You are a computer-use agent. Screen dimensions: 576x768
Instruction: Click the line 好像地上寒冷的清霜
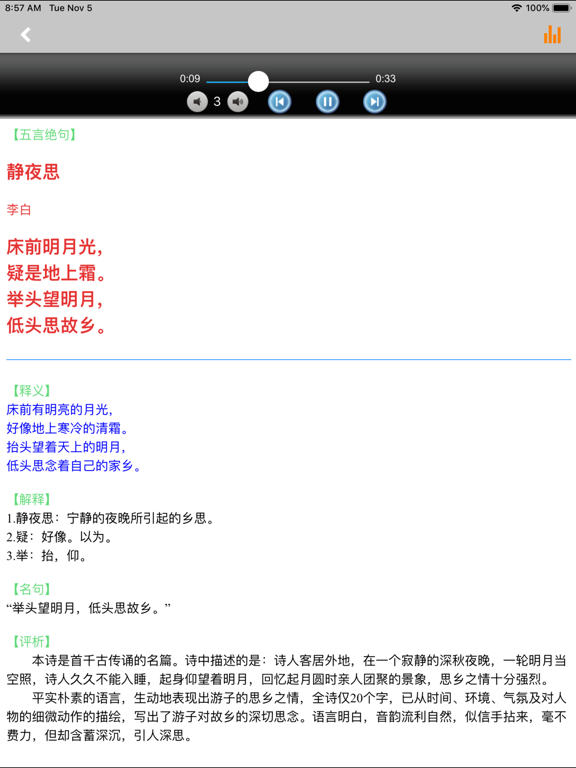(x=67, y=428)
